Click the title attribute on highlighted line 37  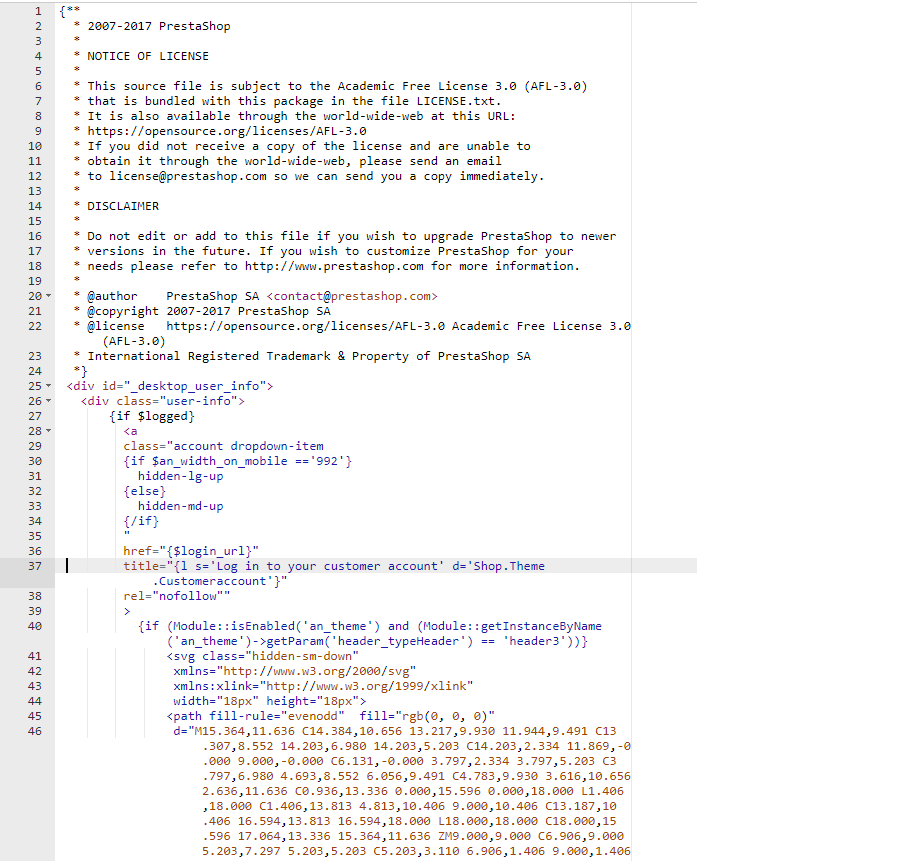pos(334,566)
